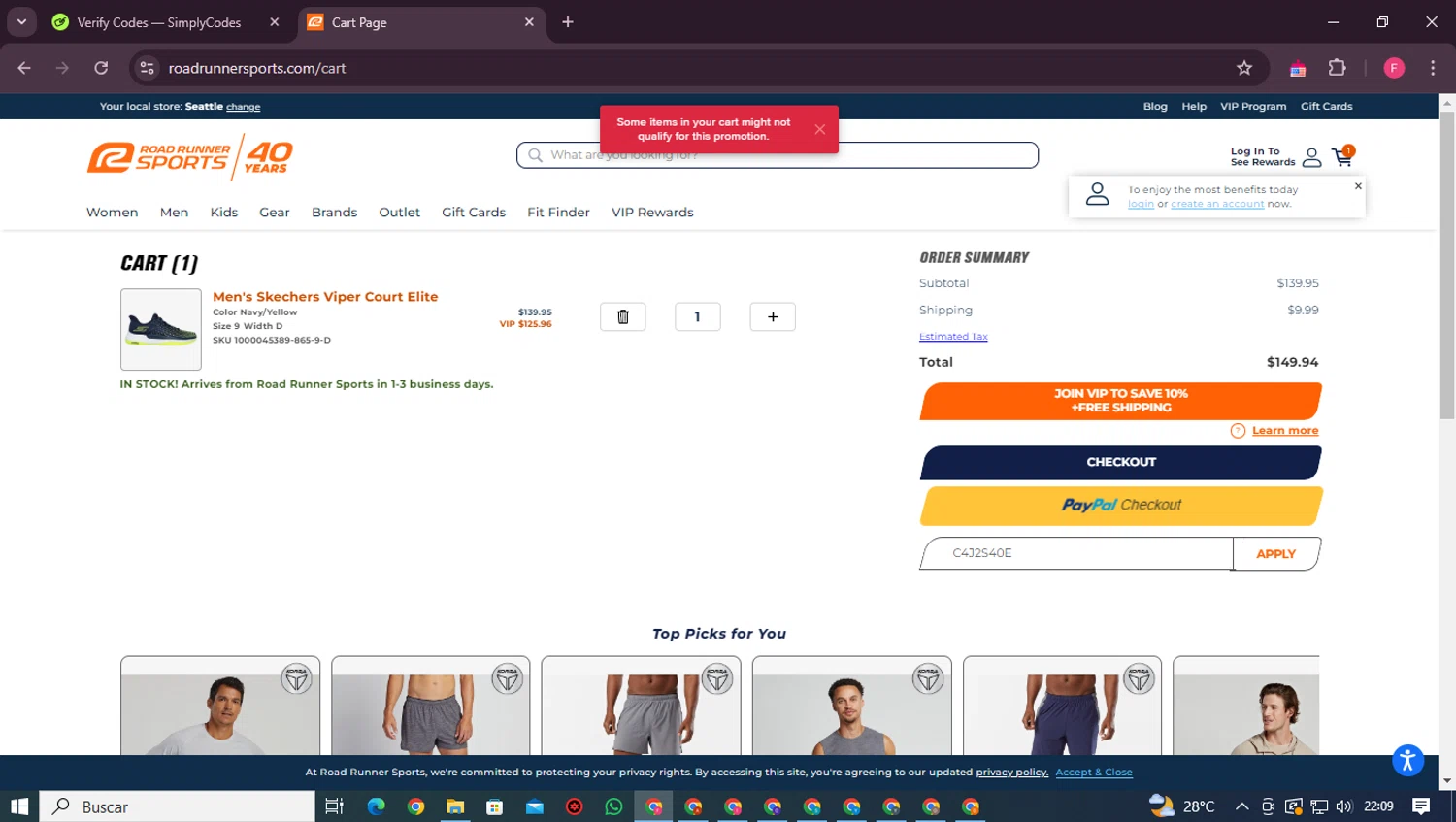Click the site information icon in address bar
Screen dimensions: 1456x822
(148, 68)
